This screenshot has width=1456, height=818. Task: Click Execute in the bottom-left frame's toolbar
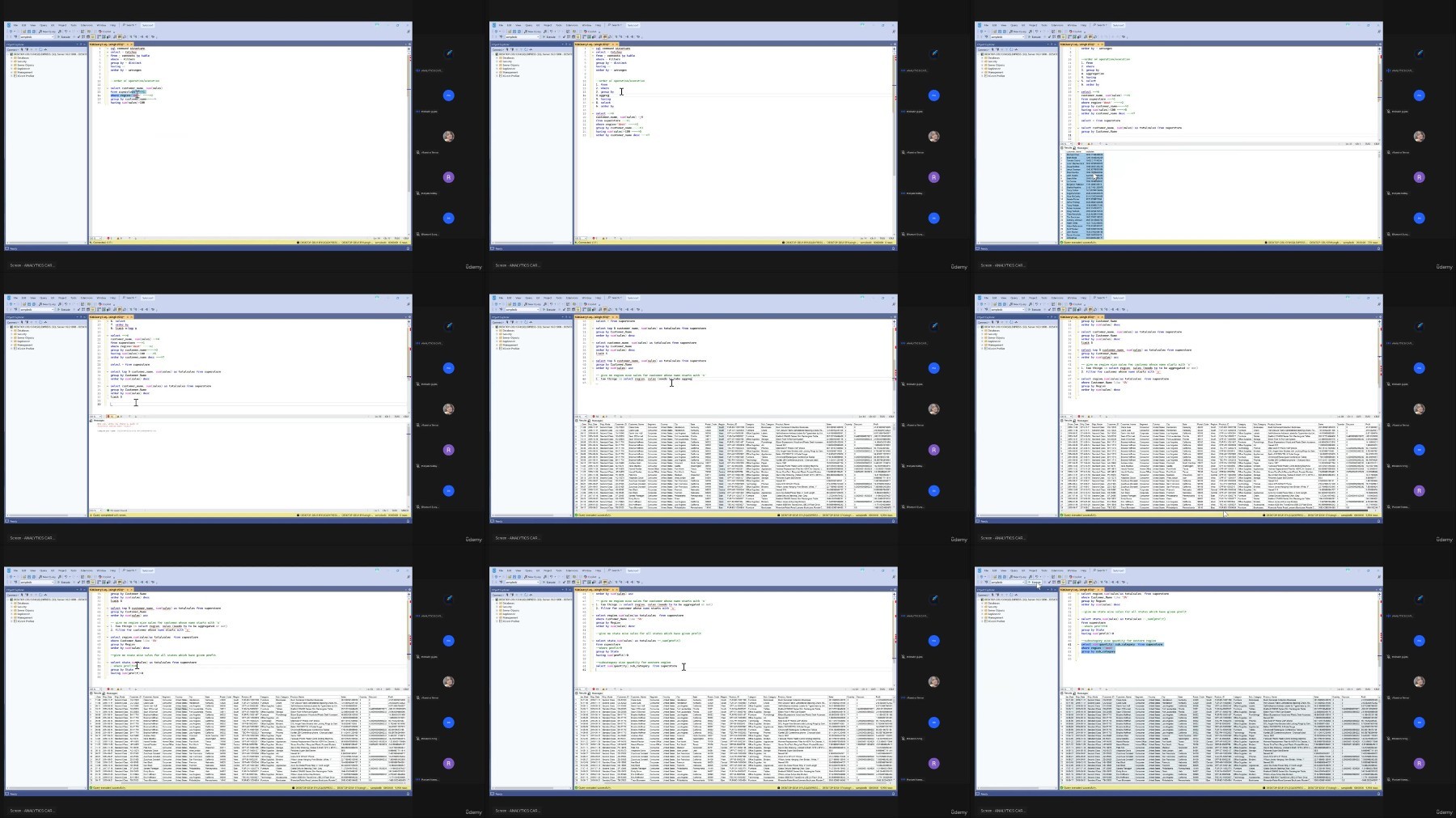(64, 582)
